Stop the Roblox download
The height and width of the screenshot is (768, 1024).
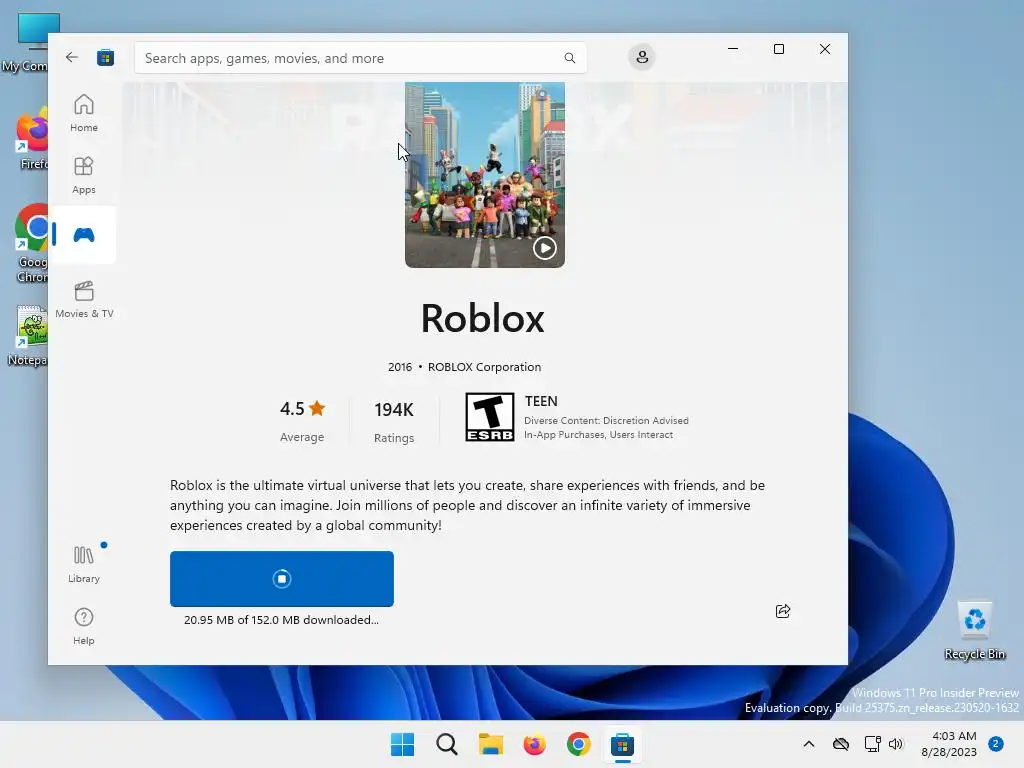pyautogui.click(x=281, y=579)
